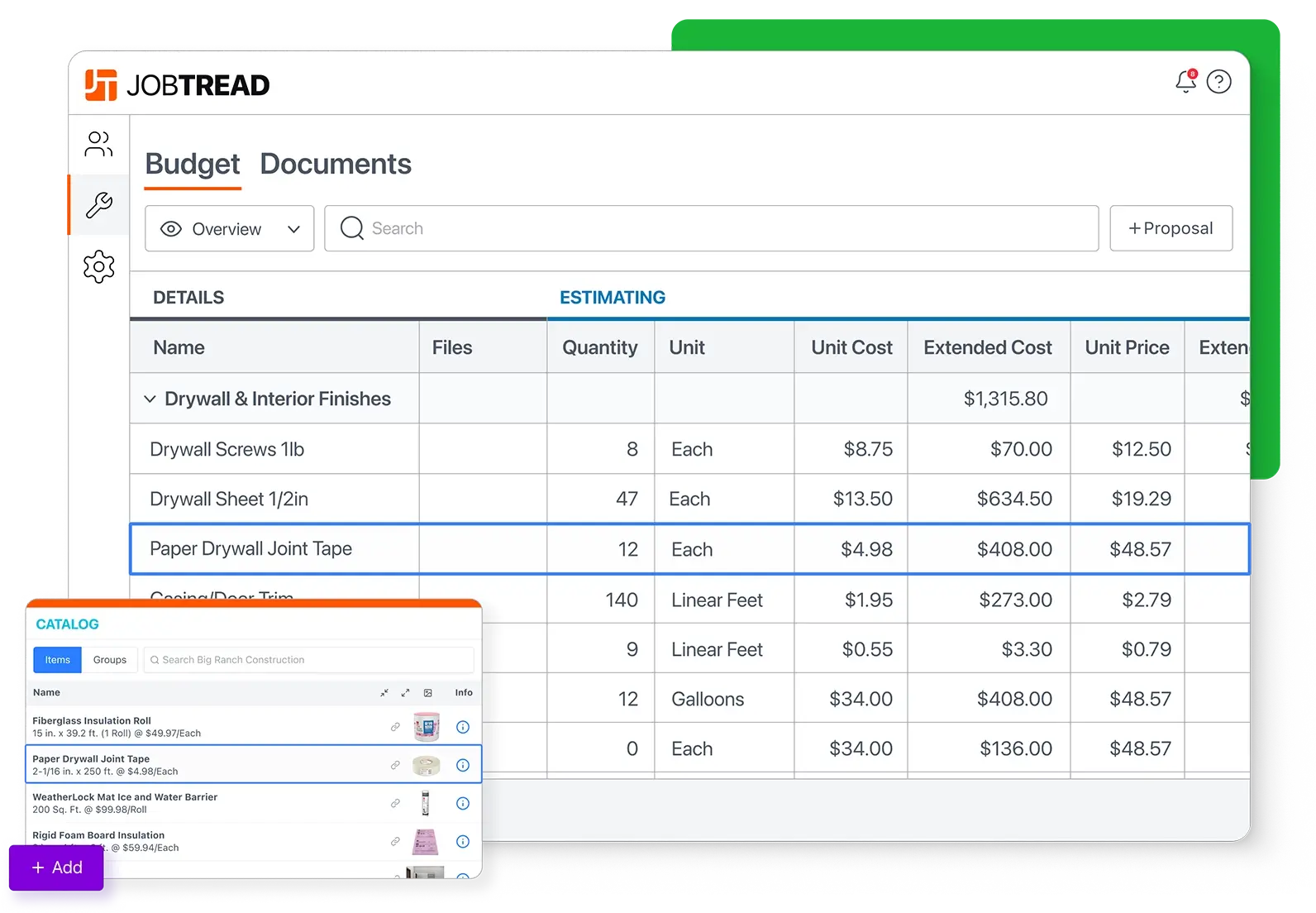The width and height of the screenshot is (1316, 913).
Task: Click link icon for Fiberglass Insulation Roll
Action: pos(395,727)
